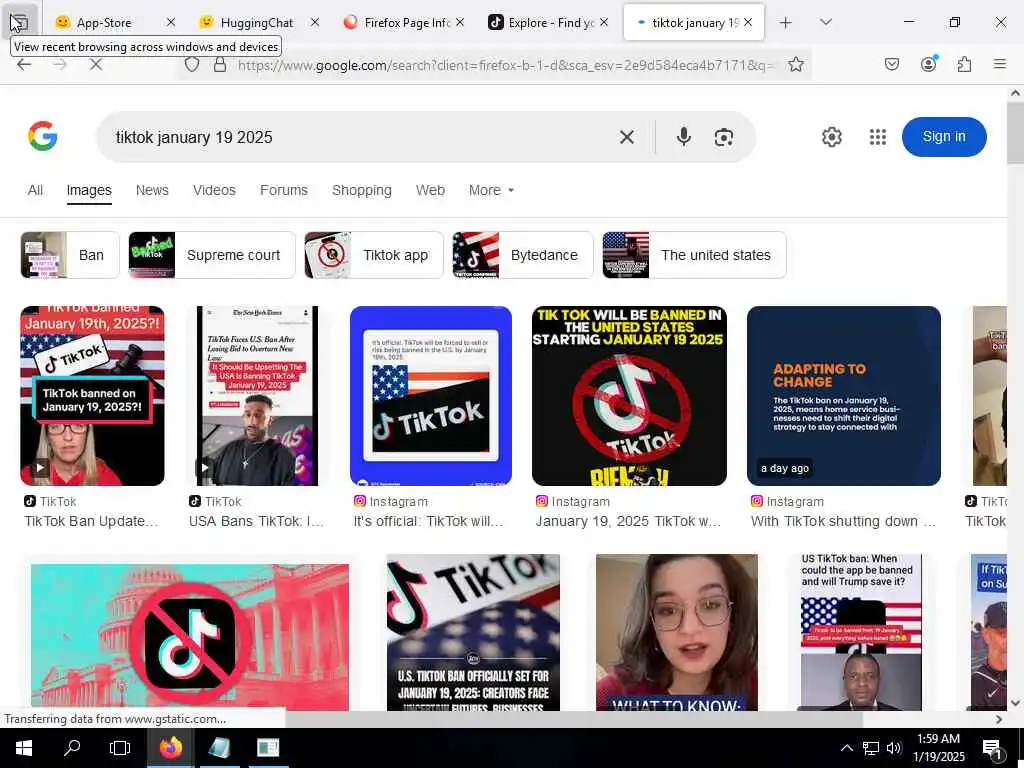1024x768 pixels.
Task: Filter images by The united states chip
Action: 694,255
